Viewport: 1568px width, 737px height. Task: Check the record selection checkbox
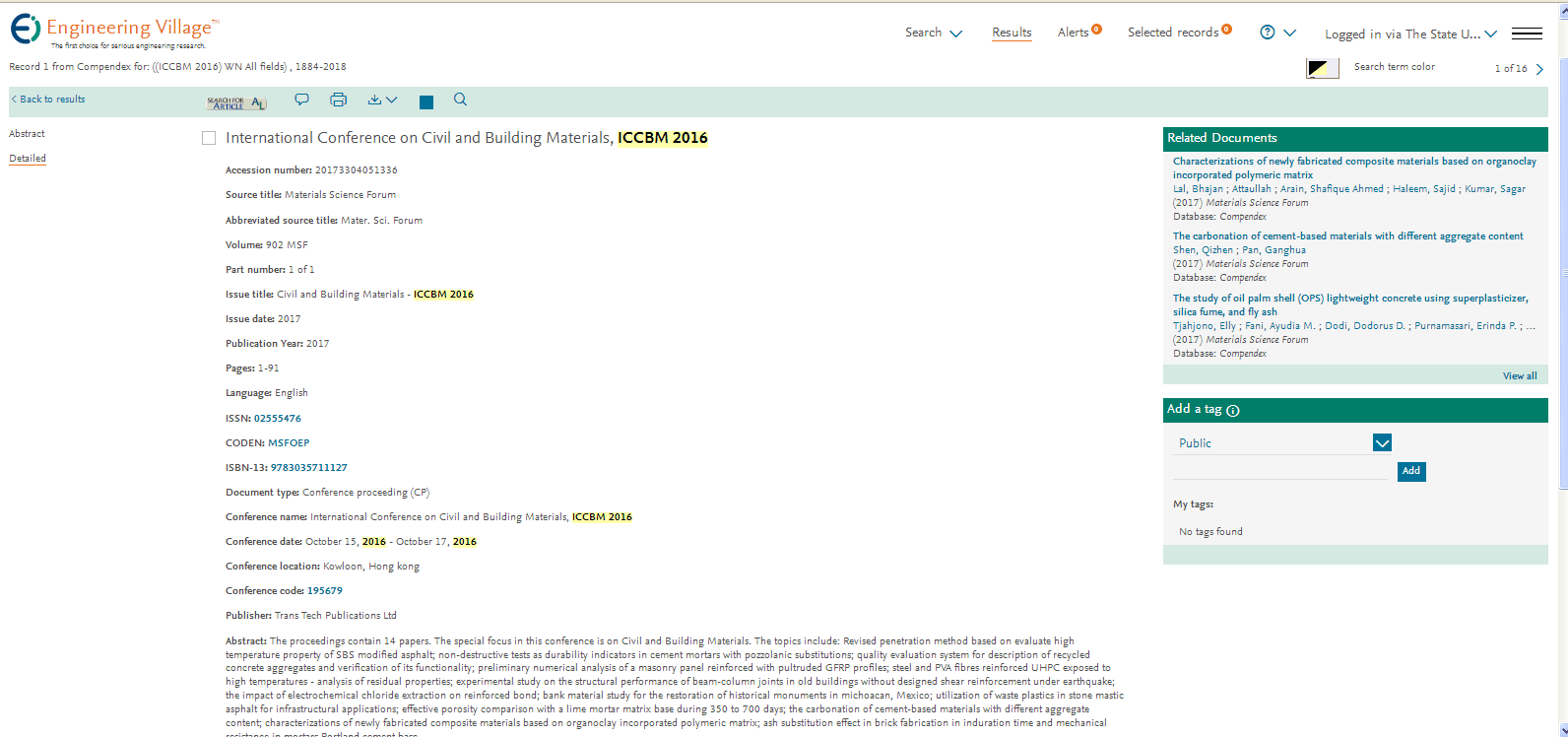[x=209, y=139]
